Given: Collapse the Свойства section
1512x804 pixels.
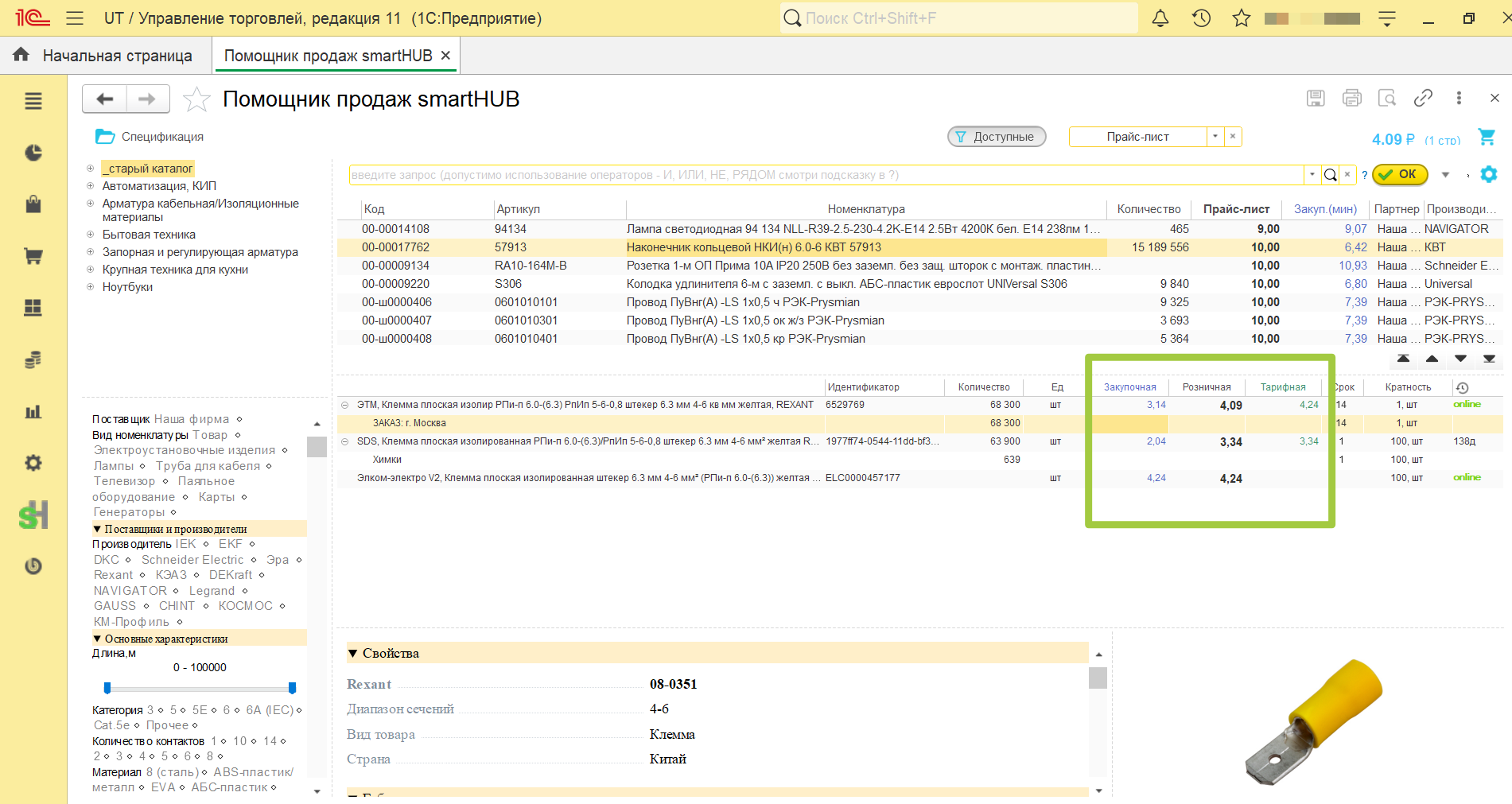Looking at the screenshot, I should (353, 654).
